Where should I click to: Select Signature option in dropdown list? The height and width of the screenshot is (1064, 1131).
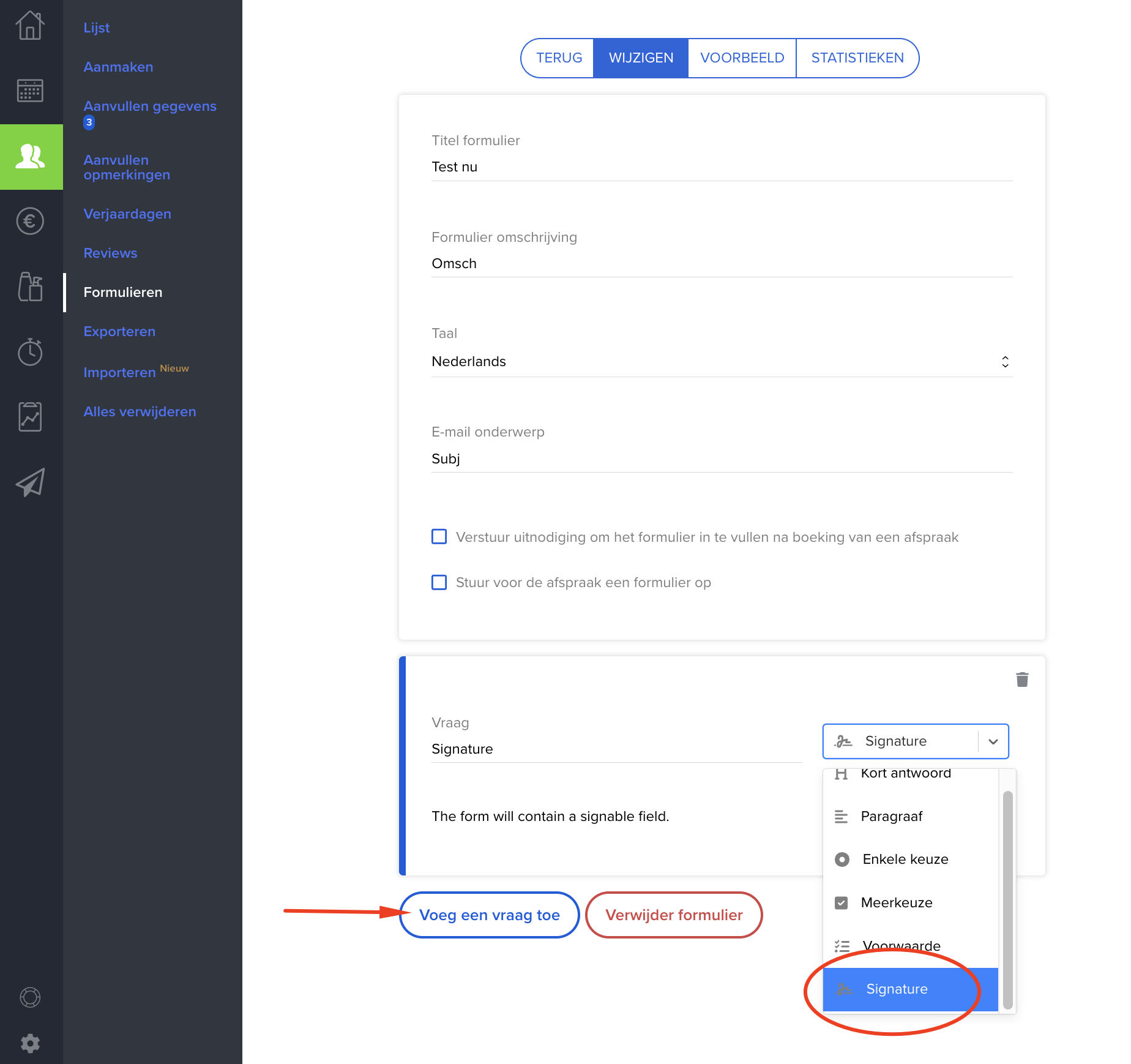point(911,989)
